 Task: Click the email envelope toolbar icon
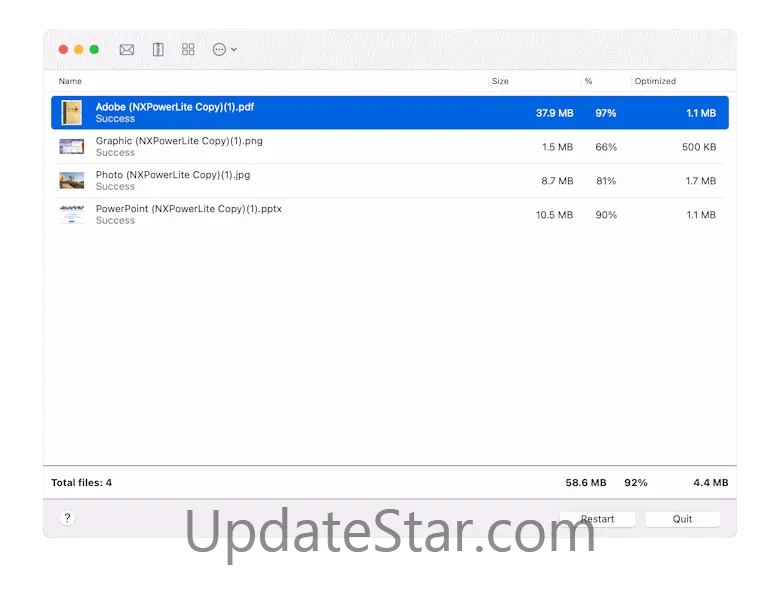tap(127, 50)
